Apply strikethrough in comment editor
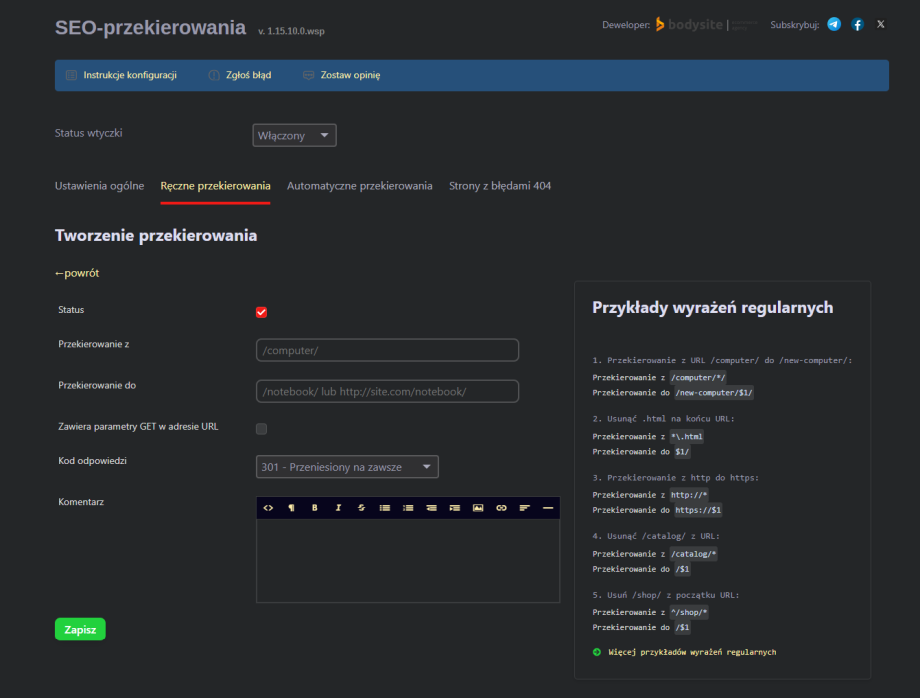 (x=361, y=508)
